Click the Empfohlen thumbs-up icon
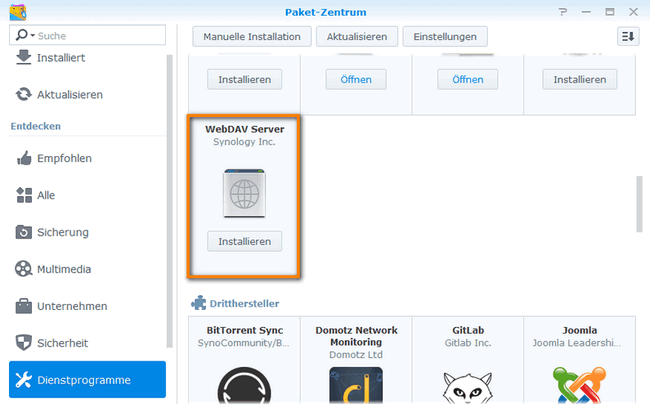 pos(24,158)
